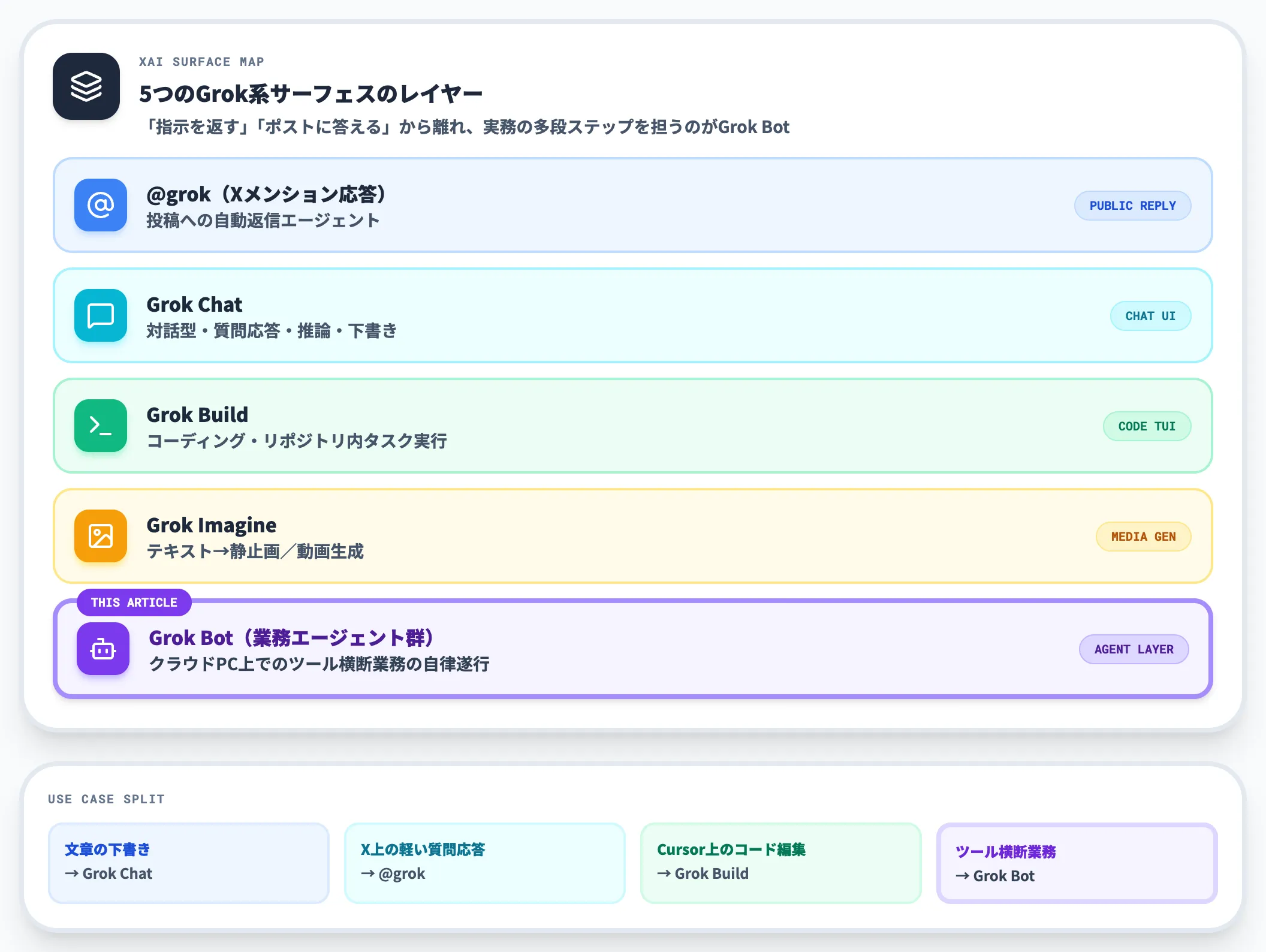This screenshot has height=952, width=1266.
Task: Click the Cursor上のコード編集 card title
Action: tap(731, 849)
